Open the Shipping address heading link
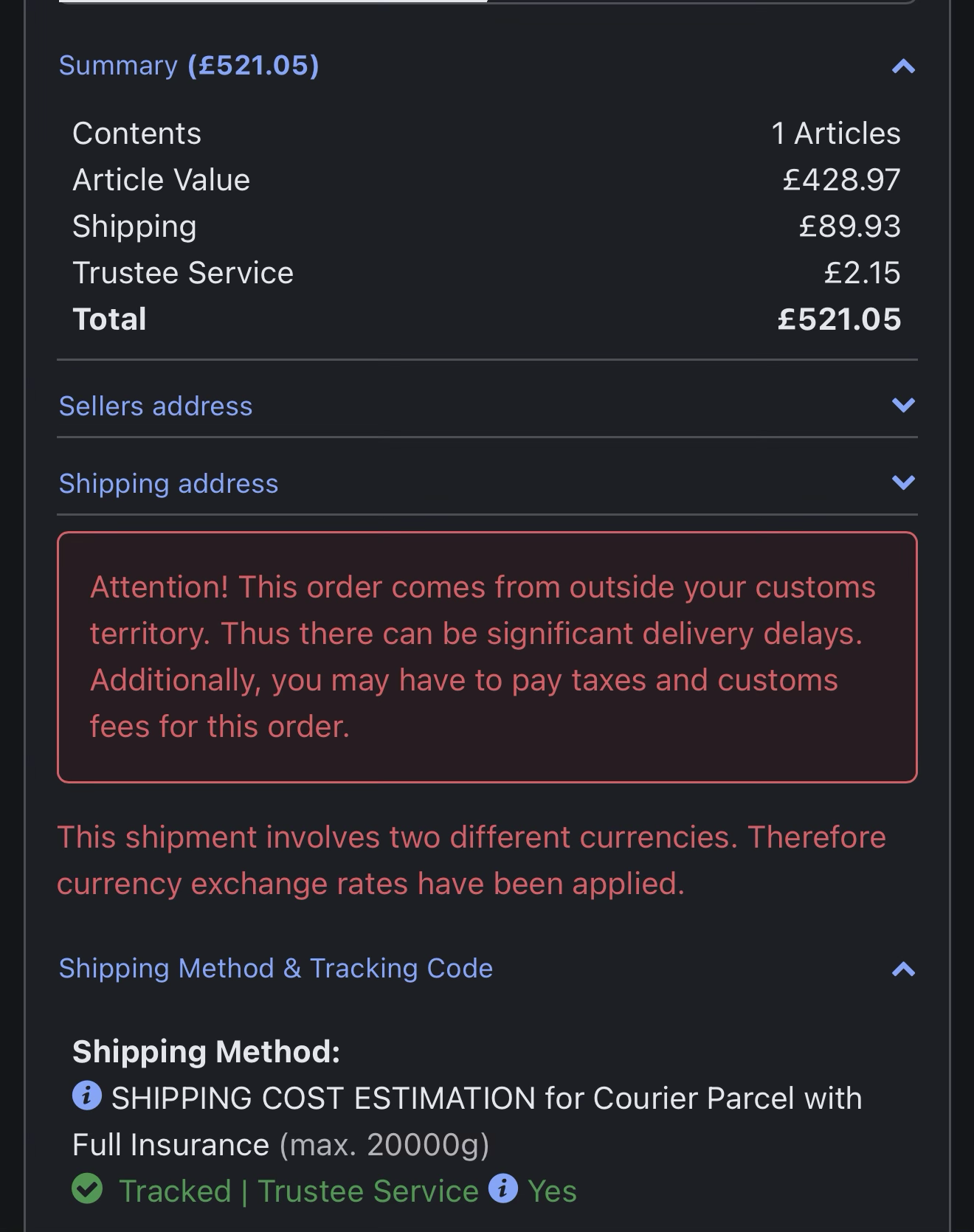The width and height of the screenshot is (974, 1232). tap(168, 484)
